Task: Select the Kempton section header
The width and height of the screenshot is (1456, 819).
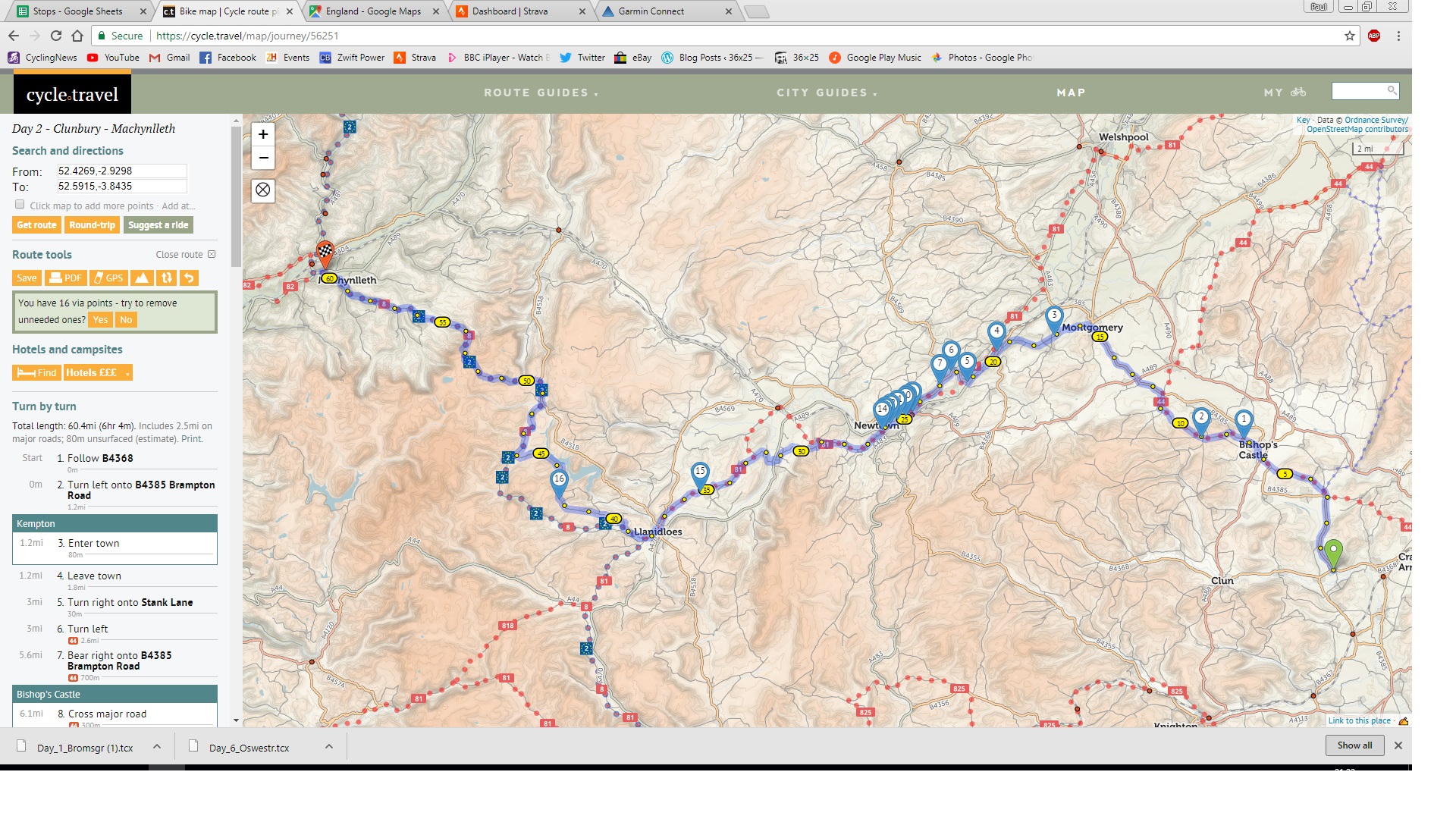Action: tap(115, 523)
